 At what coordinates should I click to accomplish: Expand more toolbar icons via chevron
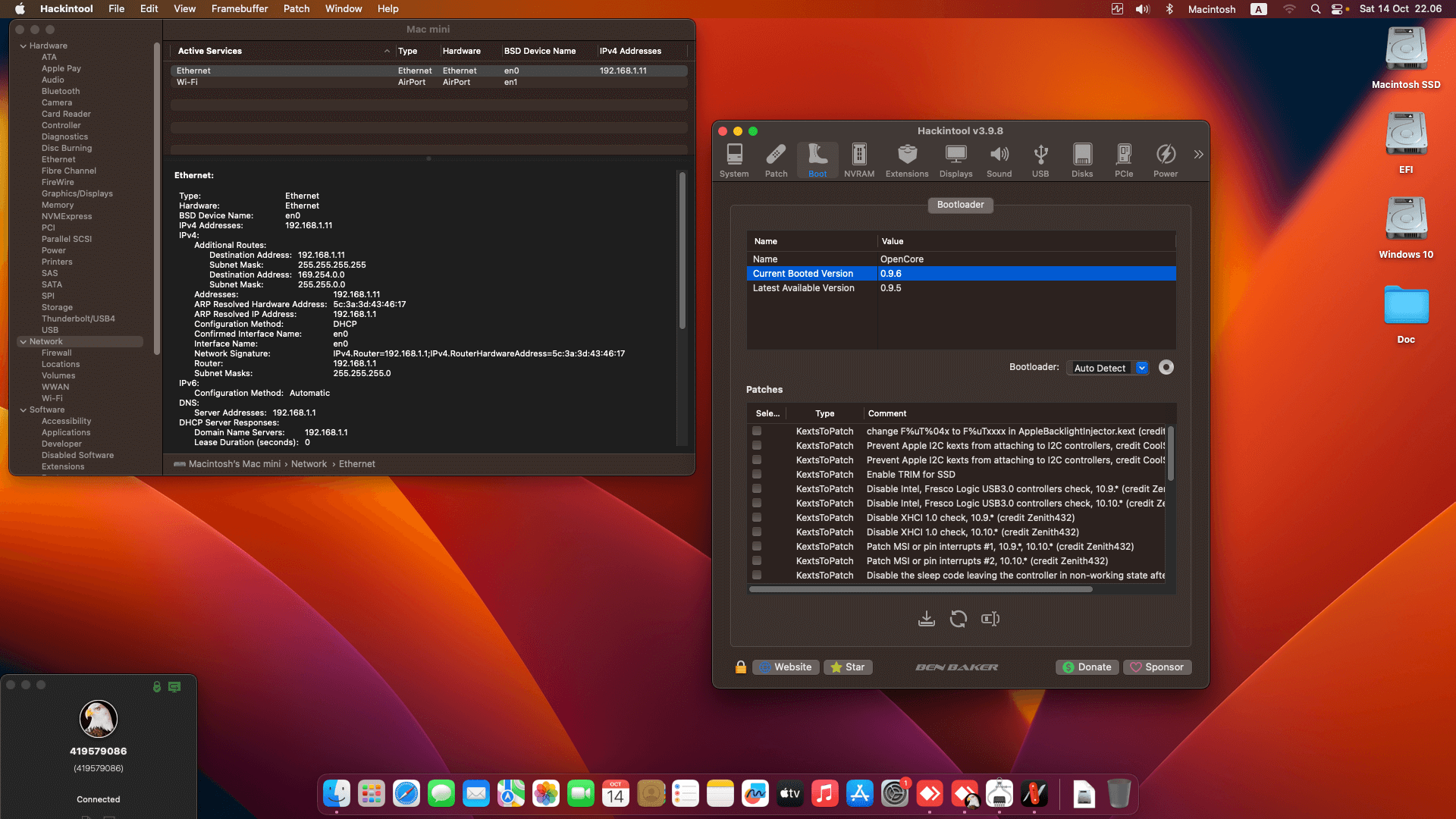(x=1198, y=154)
